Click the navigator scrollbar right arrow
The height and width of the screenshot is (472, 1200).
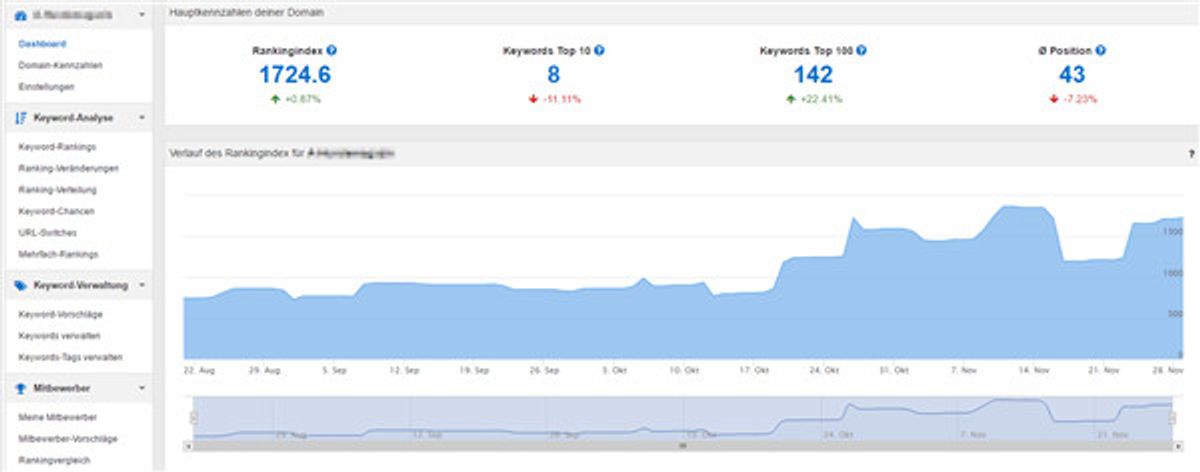pos(1177,445)
